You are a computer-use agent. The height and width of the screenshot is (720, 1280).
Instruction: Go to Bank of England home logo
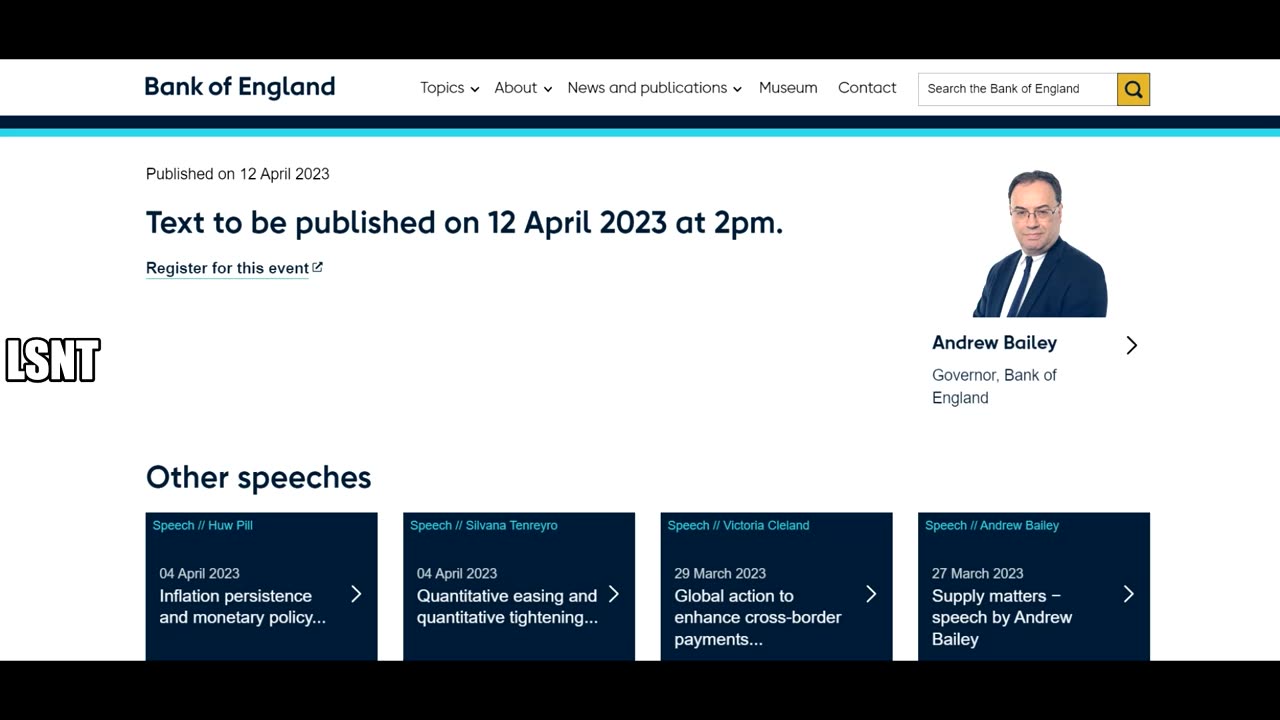(x=240, y=87)
